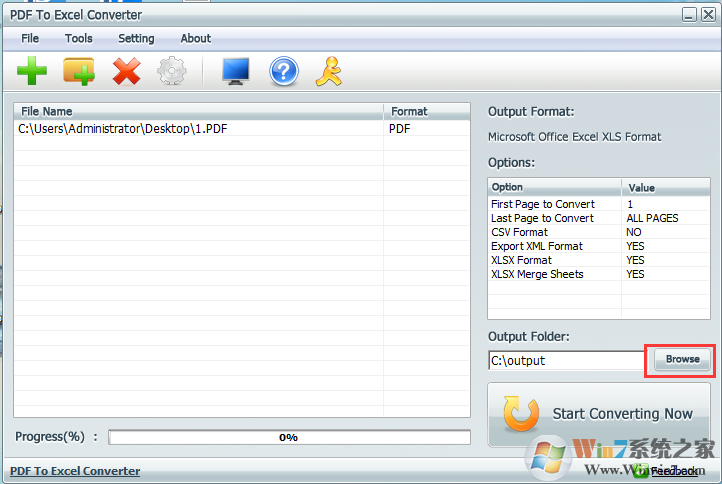Click the Progress bar showing 0%
The width and height of the screenshot is (722, 484).
point(289,437)
